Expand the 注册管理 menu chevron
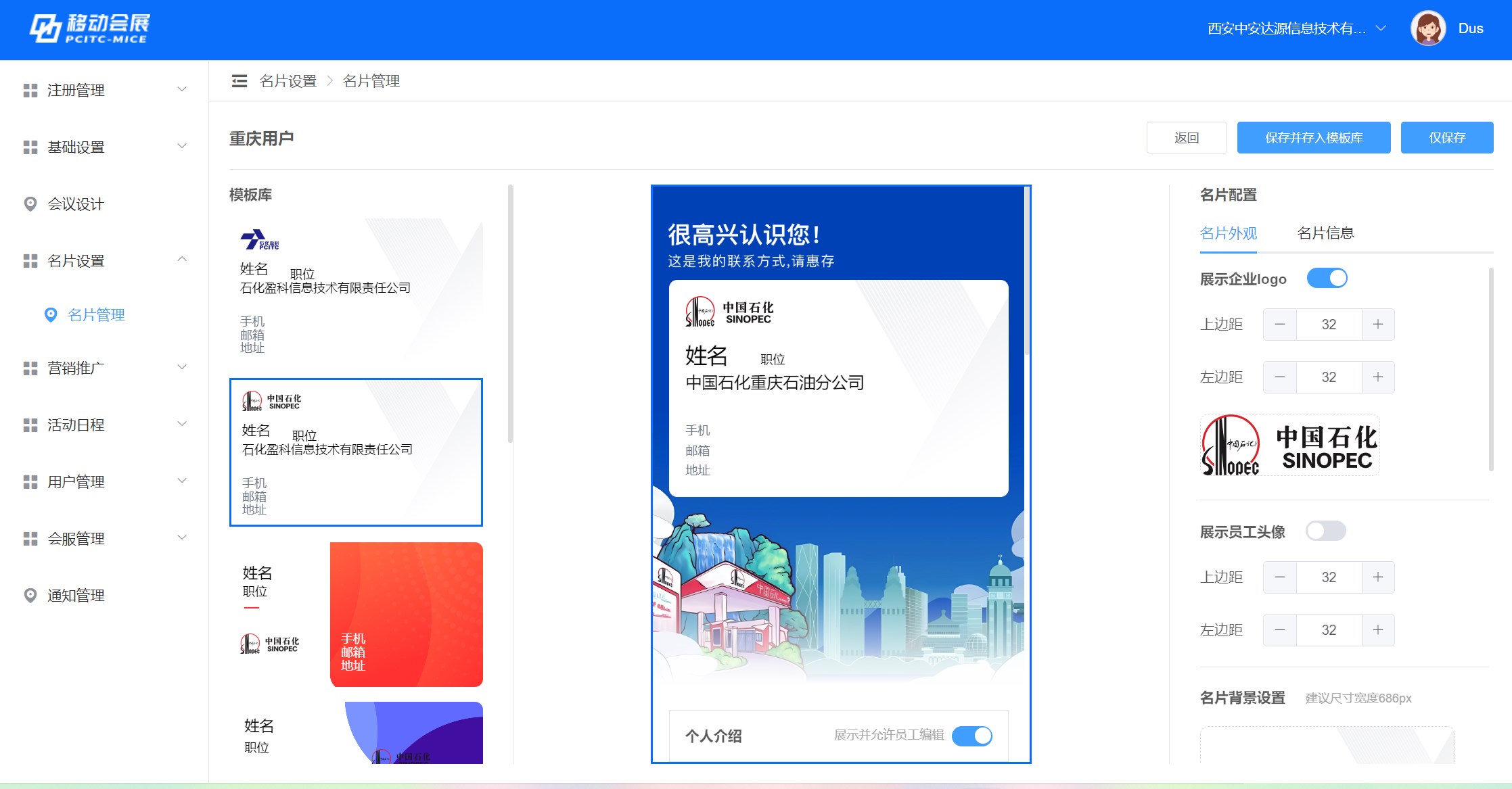The image size is (1512, 789). 182,89
